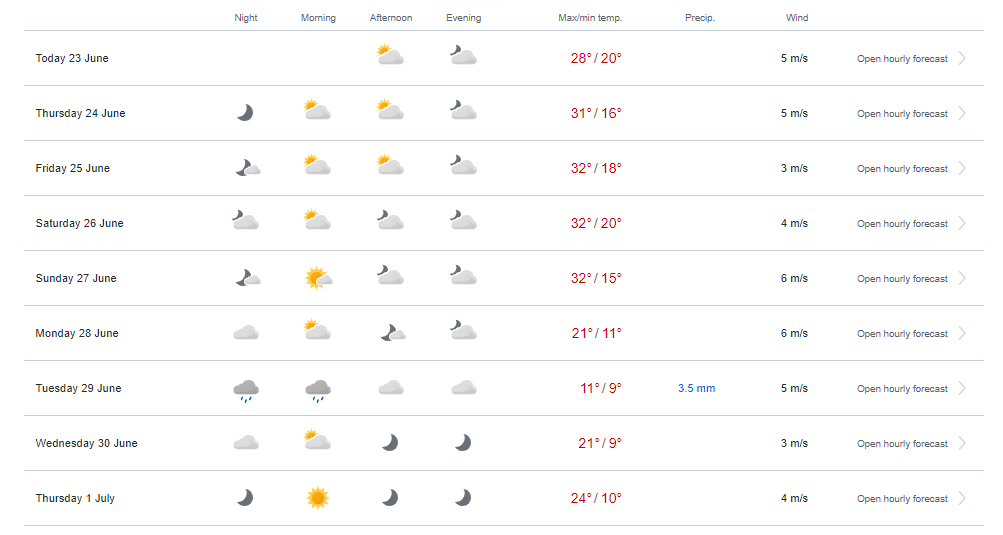Click Wednesday 30 June evening moon icon
This screenshot has width=1003, height=535.
tap(462, 443)
